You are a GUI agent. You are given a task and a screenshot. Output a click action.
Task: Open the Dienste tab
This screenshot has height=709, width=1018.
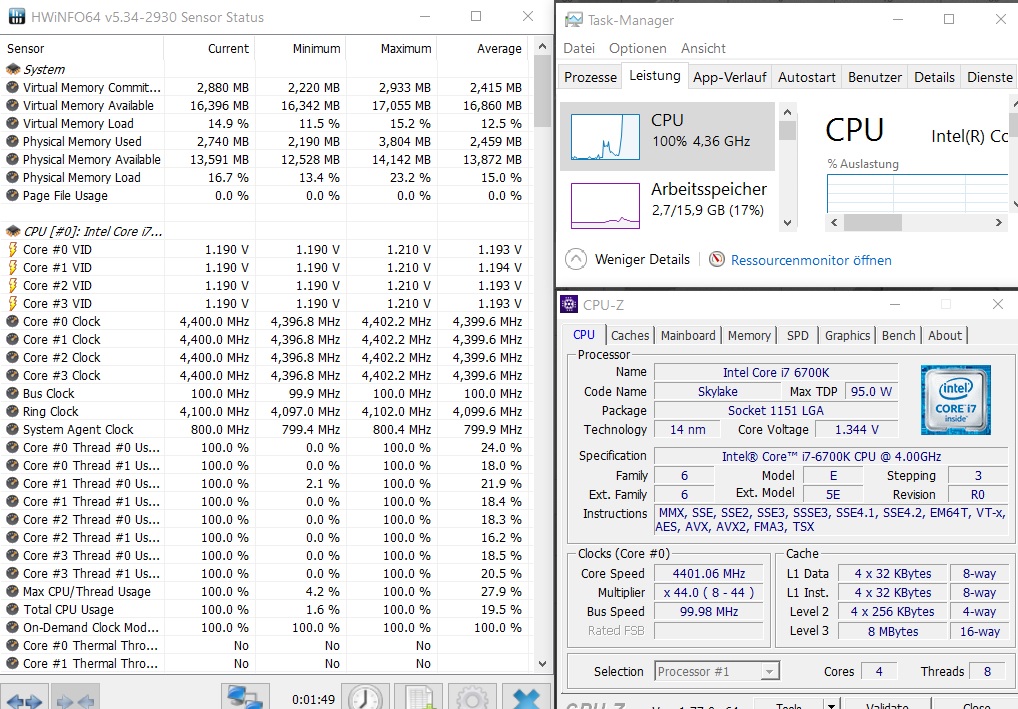989,77
